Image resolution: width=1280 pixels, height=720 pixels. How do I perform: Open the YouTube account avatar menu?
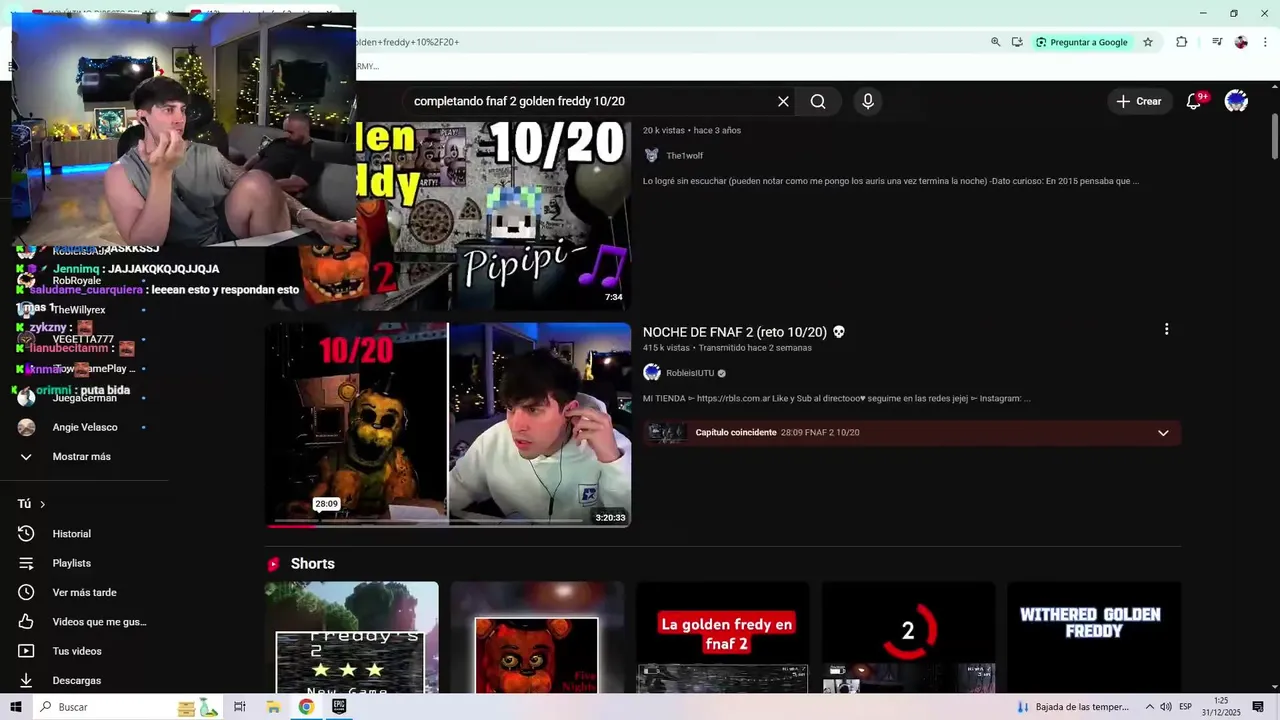coord(1236,101)
